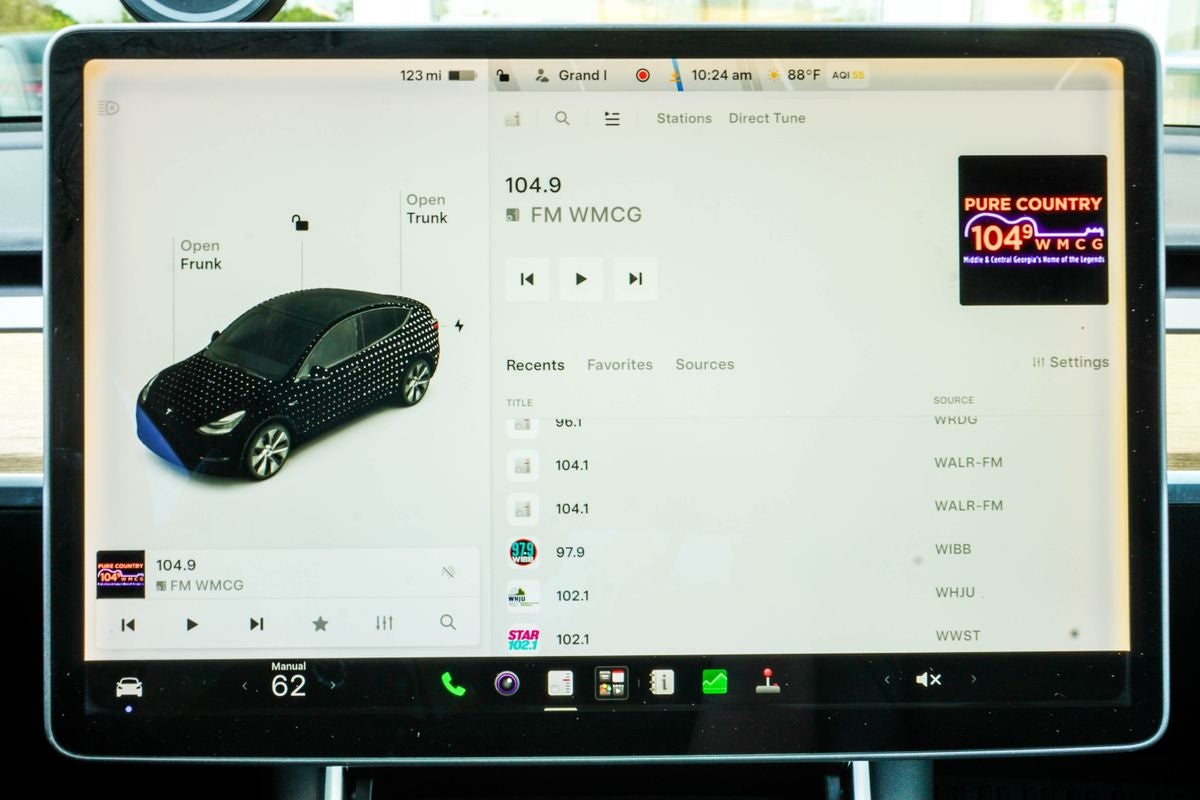Raise cabin temperature with right chevron
Image resolution: width=1200 pixels, height=800 pixels.
click(333, 685)
